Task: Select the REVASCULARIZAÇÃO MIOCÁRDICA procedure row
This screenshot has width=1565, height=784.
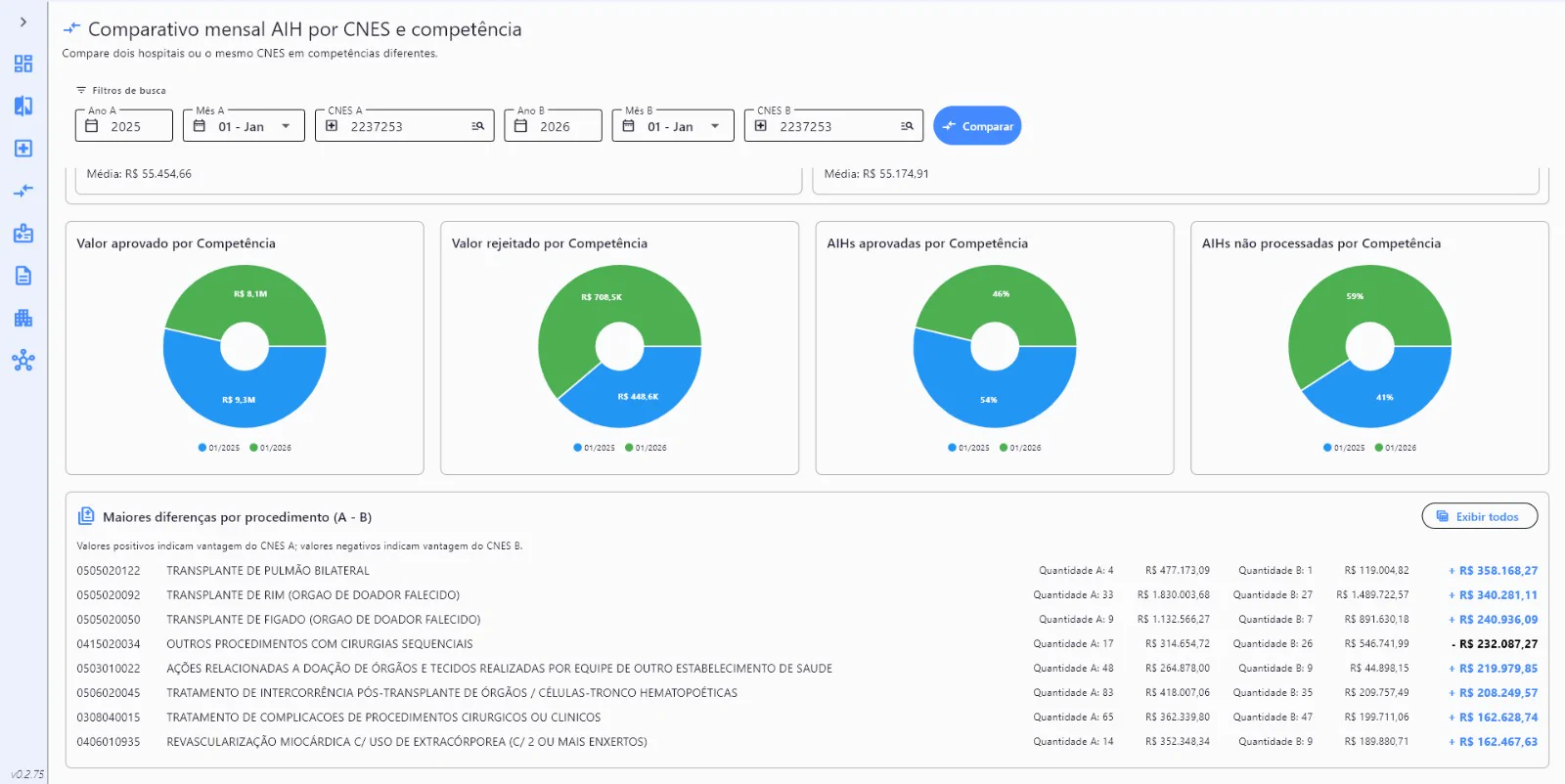Action: [x=807, y=741]
